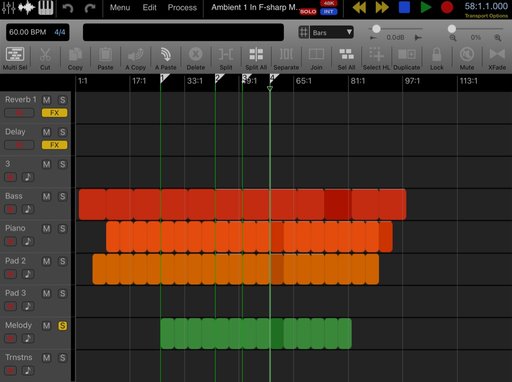The image size is (512, 382).
Task: Click timeline marker 1 flag
Action: pyautogui.click(x=164, y=79)
